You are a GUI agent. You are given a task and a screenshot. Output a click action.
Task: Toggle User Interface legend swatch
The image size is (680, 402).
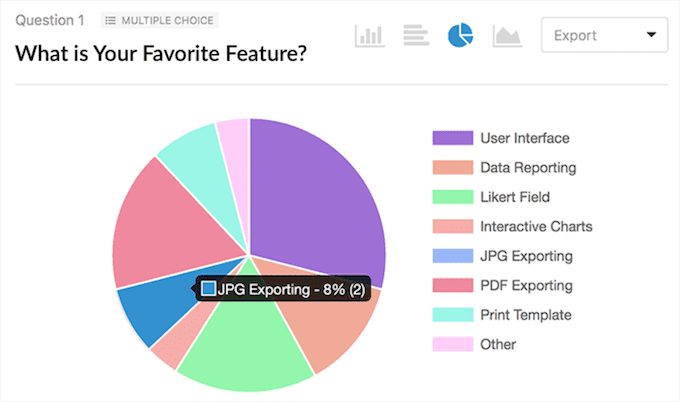453,138
